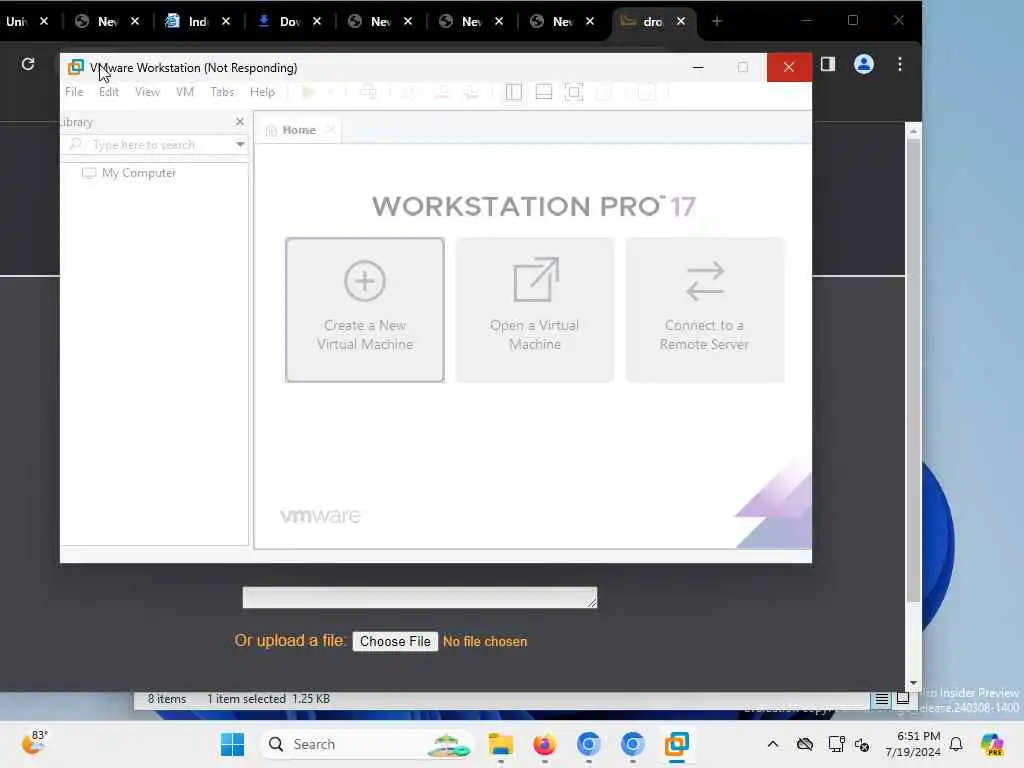Open the browser profile avatar
This screenshot has width=1024, height=768.
tap(864, 64)
